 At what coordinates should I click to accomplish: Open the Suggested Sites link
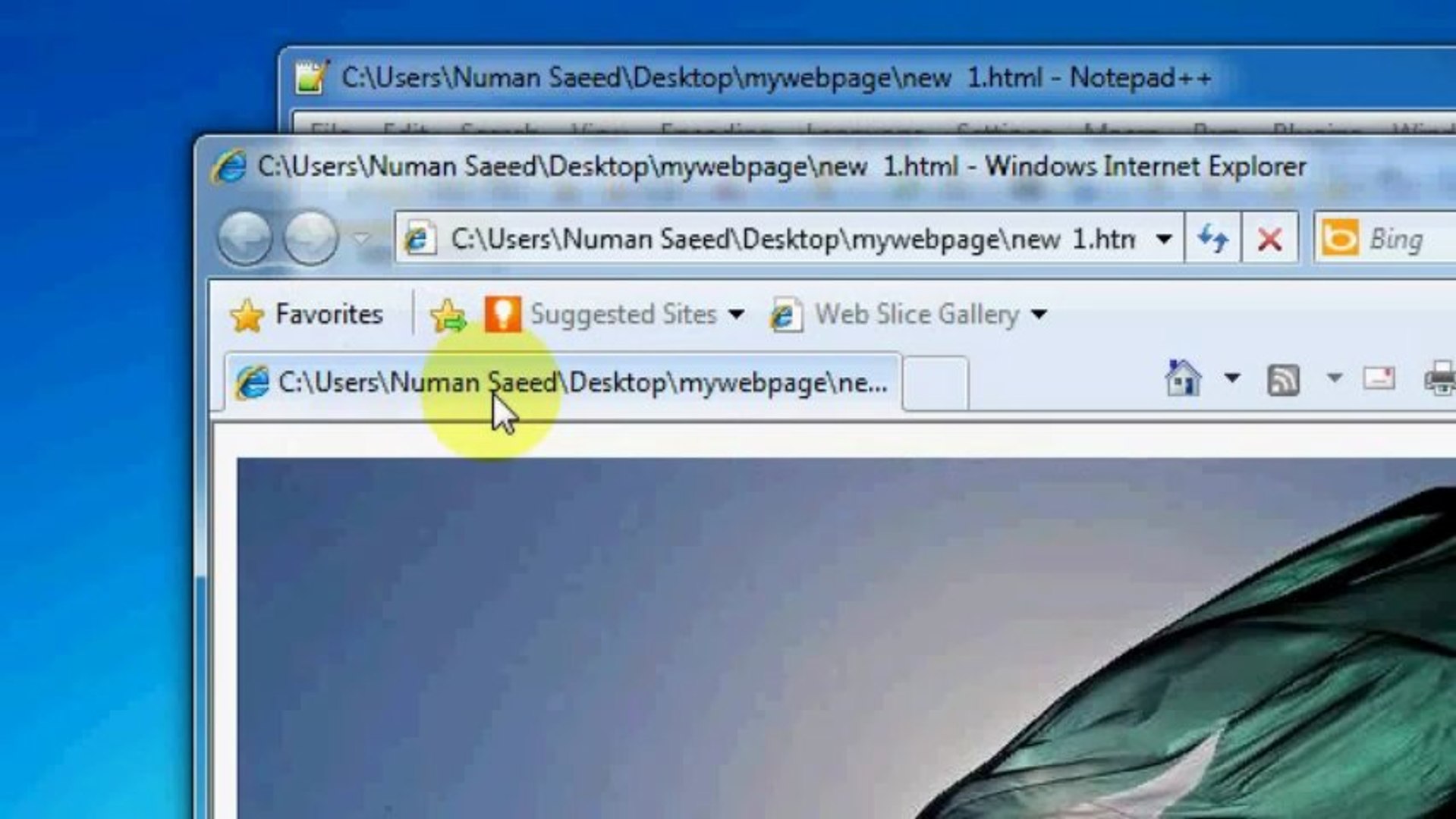tap(623, 314)
